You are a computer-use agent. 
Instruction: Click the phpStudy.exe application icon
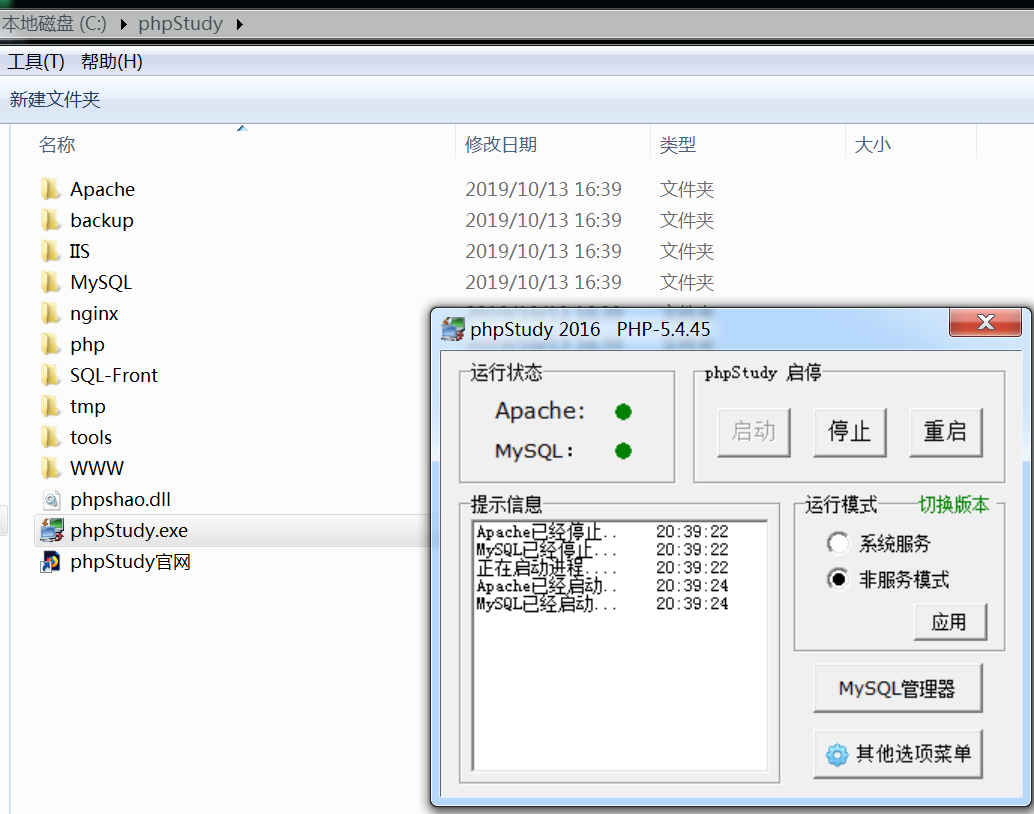(51, 530)
